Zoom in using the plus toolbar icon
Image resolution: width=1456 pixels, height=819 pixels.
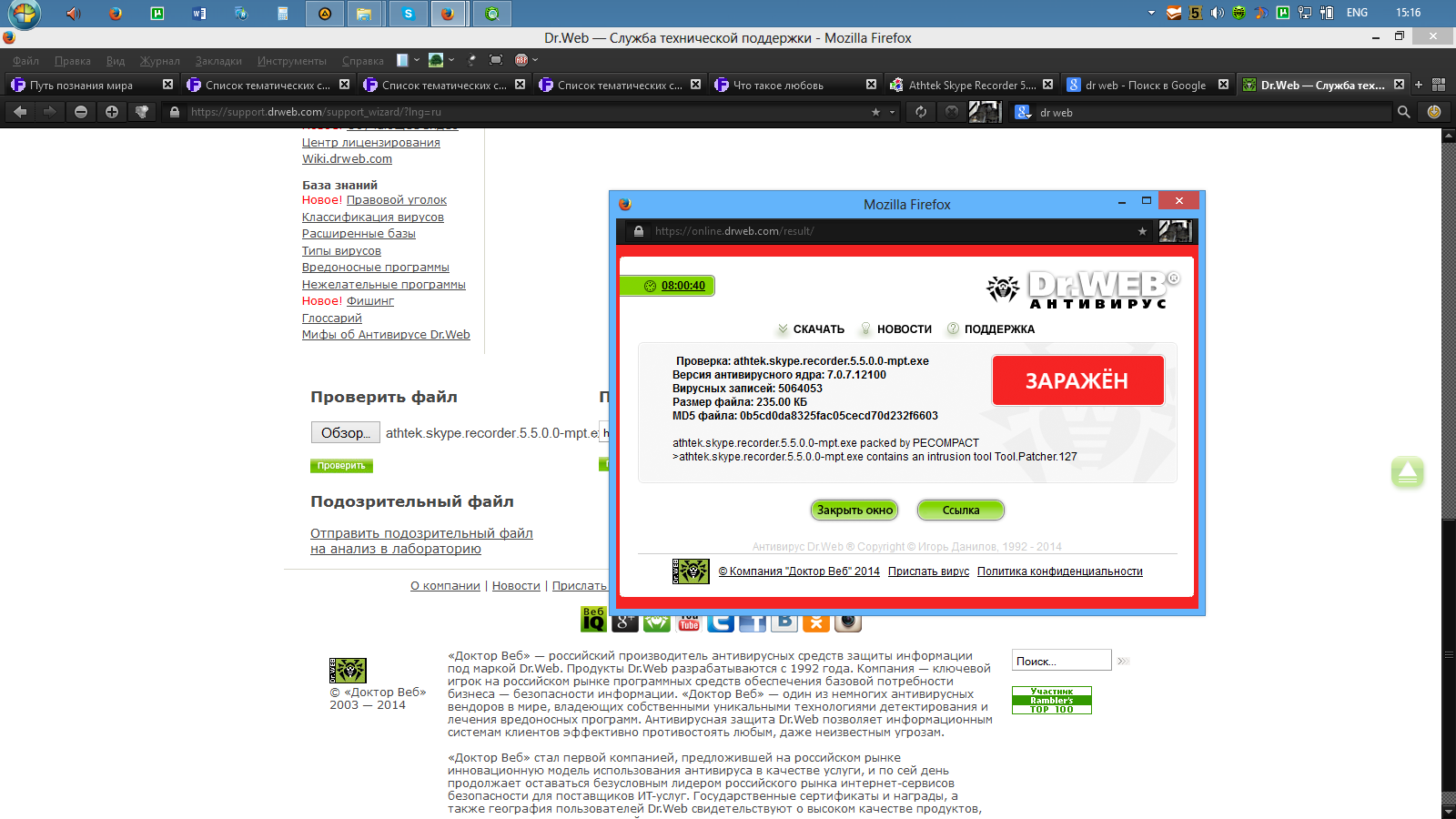click(x=112, y=112)
